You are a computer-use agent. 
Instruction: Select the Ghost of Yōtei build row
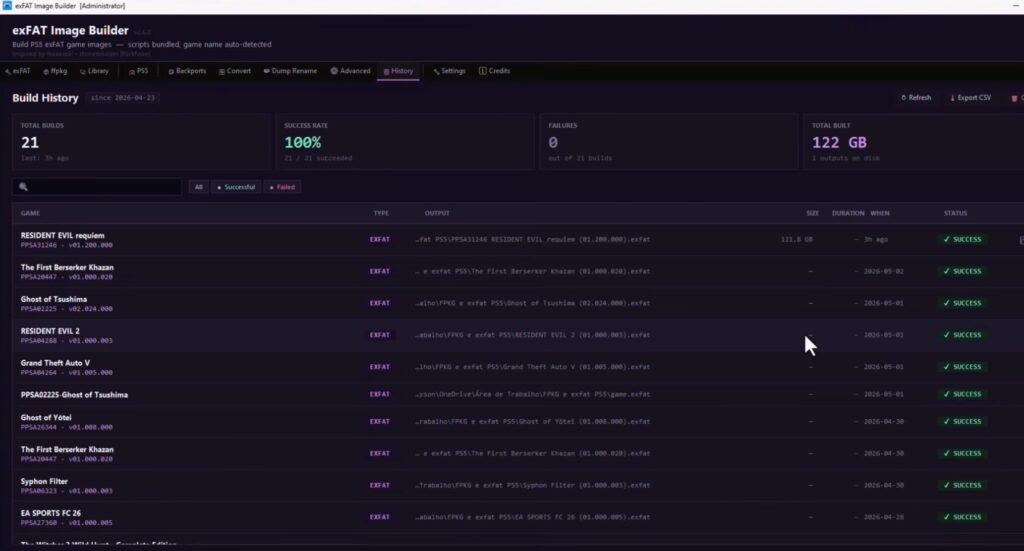coord(518,422)
